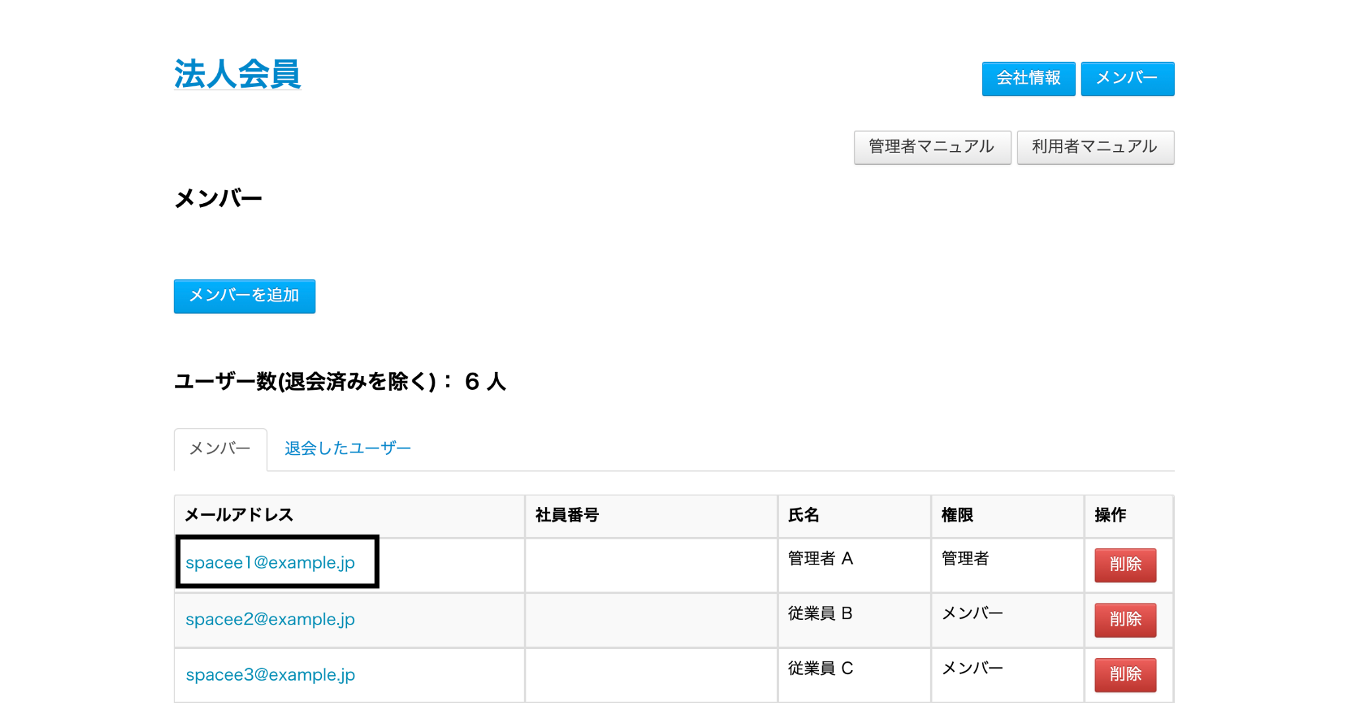Image resolution: width=1352 pixels, height=704 pixels.
Task: Switch to the 退会したユーザー tab
Action: tap(348, 449)
